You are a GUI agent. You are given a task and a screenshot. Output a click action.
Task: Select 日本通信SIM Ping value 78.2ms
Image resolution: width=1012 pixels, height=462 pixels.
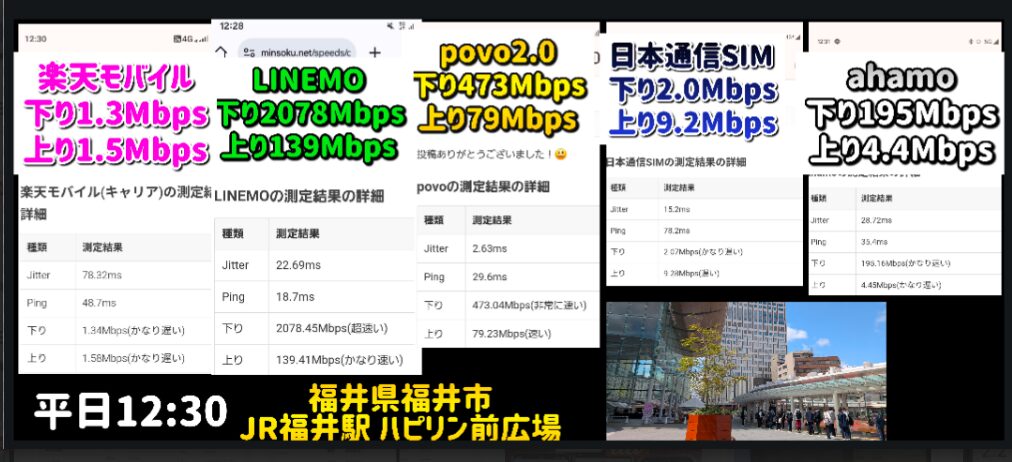676,230
